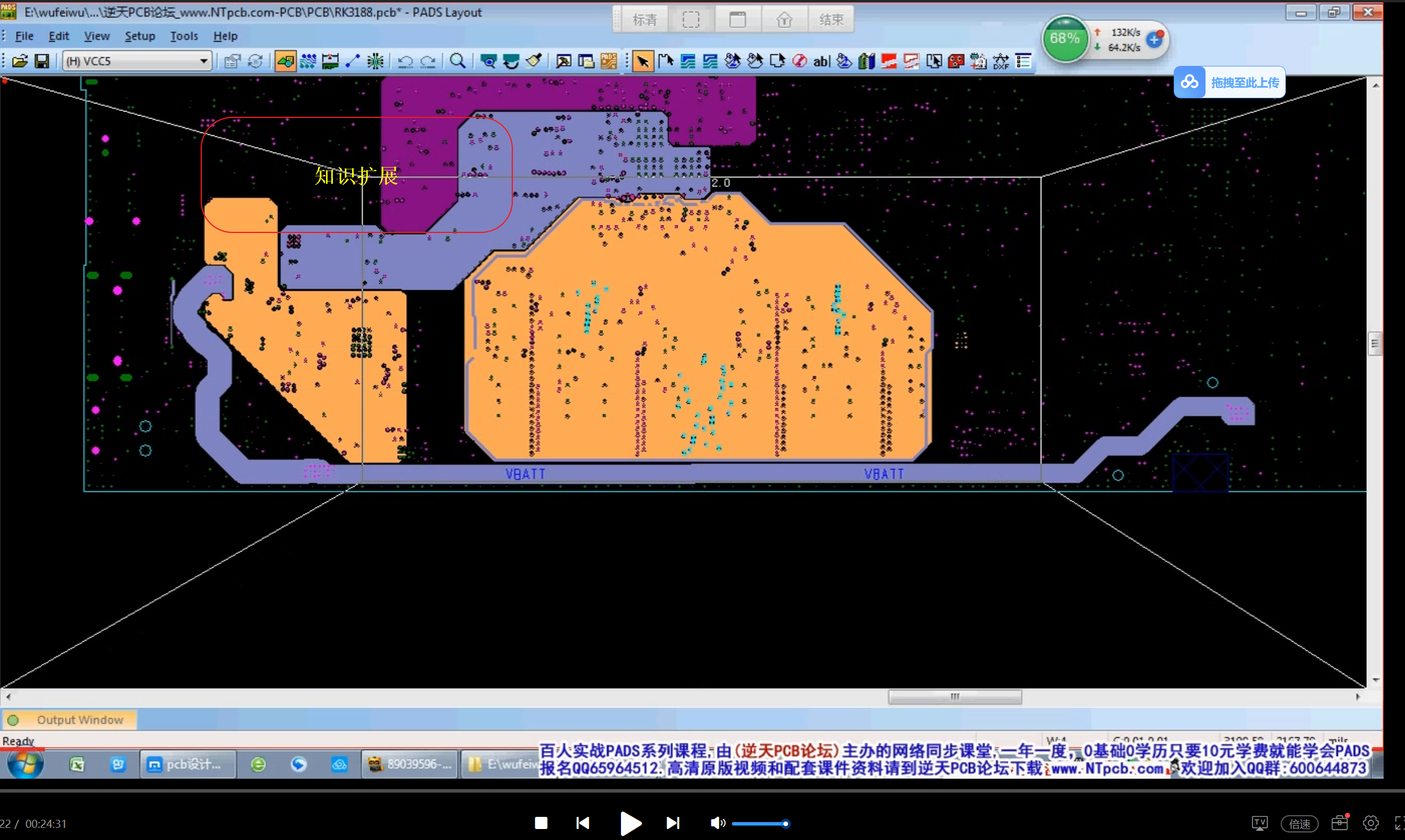Click the Cycle selection icon
This screenshot has height=840, width=1405.
pos(255,61)
